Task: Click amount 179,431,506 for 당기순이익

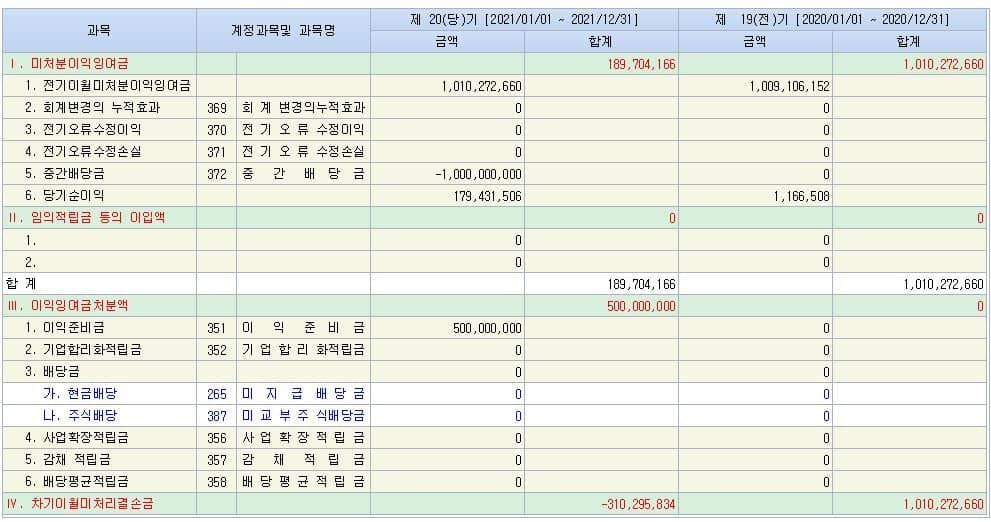Action: (487, 196)
